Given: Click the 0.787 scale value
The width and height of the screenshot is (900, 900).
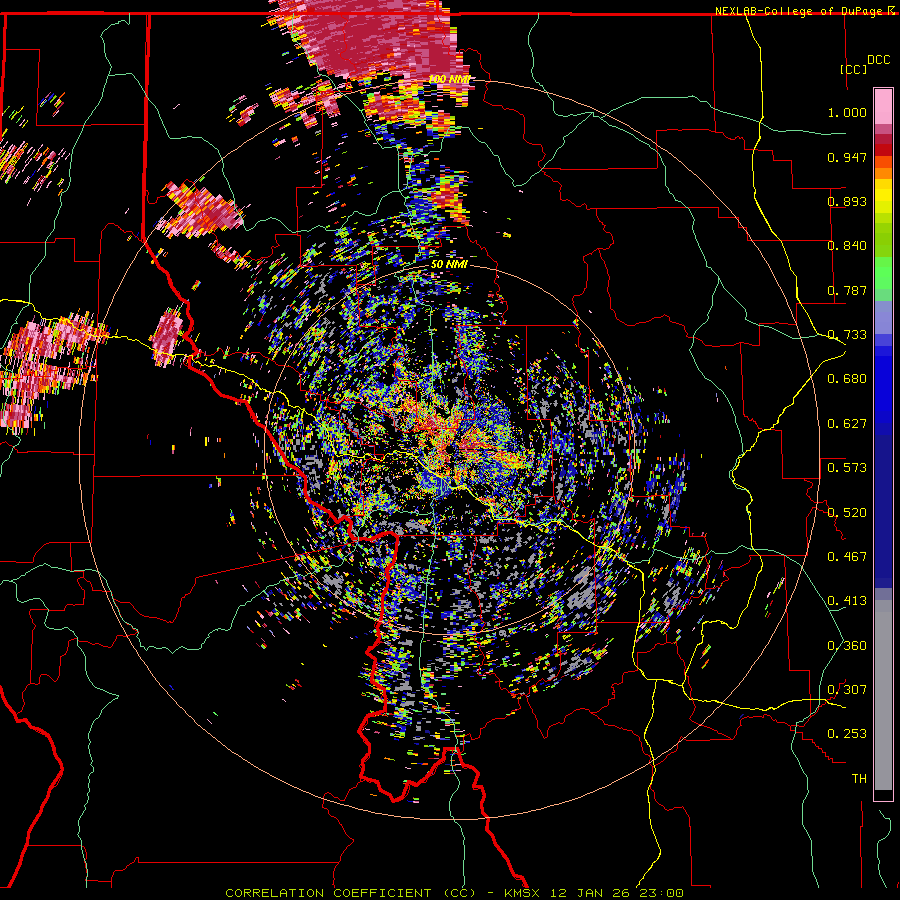Looking at the screenshot, I should coord(847,290).
